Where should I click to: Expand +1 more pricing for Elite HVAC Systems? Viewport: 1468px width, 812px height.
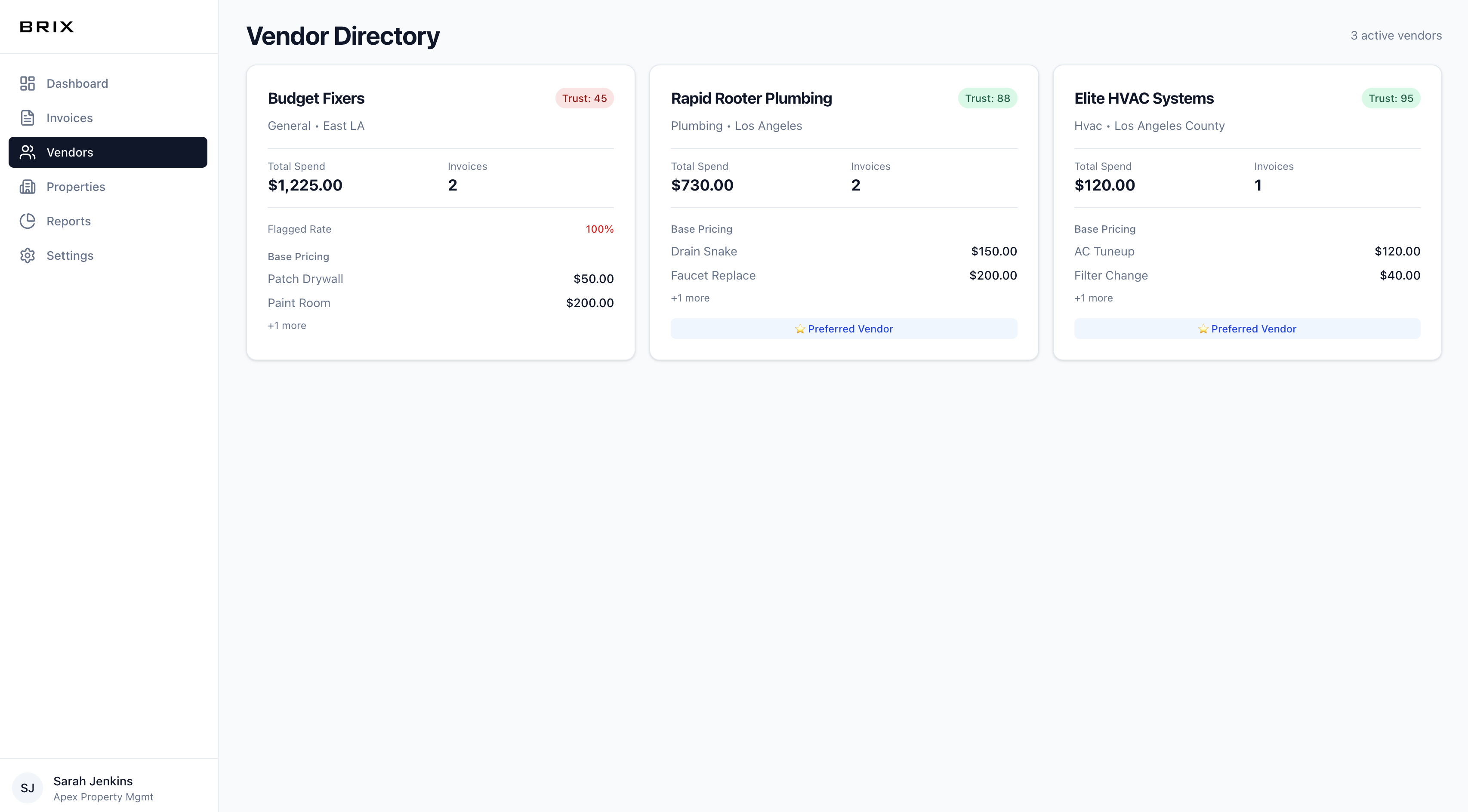[x=1093, y=298]
